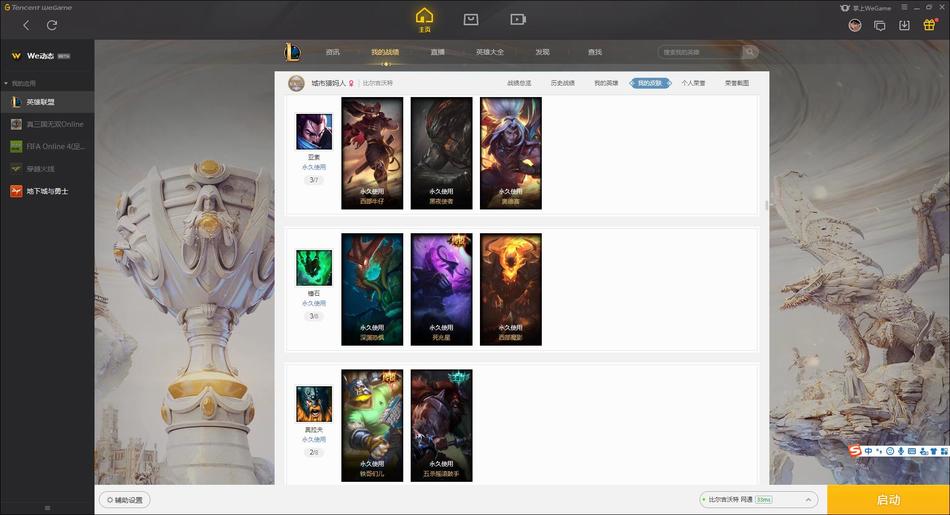Image resolution: width=950 pixels, height=515 pixels.
Task: Open the 辅助设置 button
Action: point(125,500)
